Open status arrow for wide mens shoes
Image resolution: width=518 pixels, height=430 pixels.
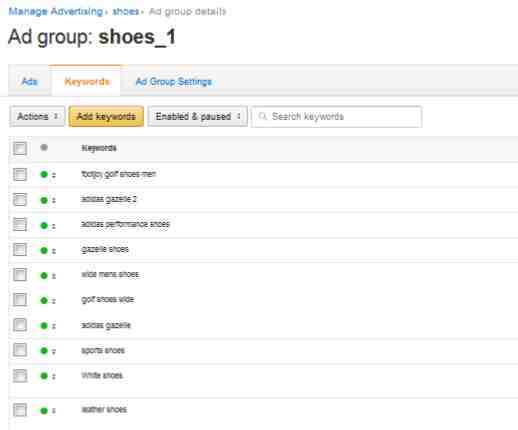click(x=54, y=276)
